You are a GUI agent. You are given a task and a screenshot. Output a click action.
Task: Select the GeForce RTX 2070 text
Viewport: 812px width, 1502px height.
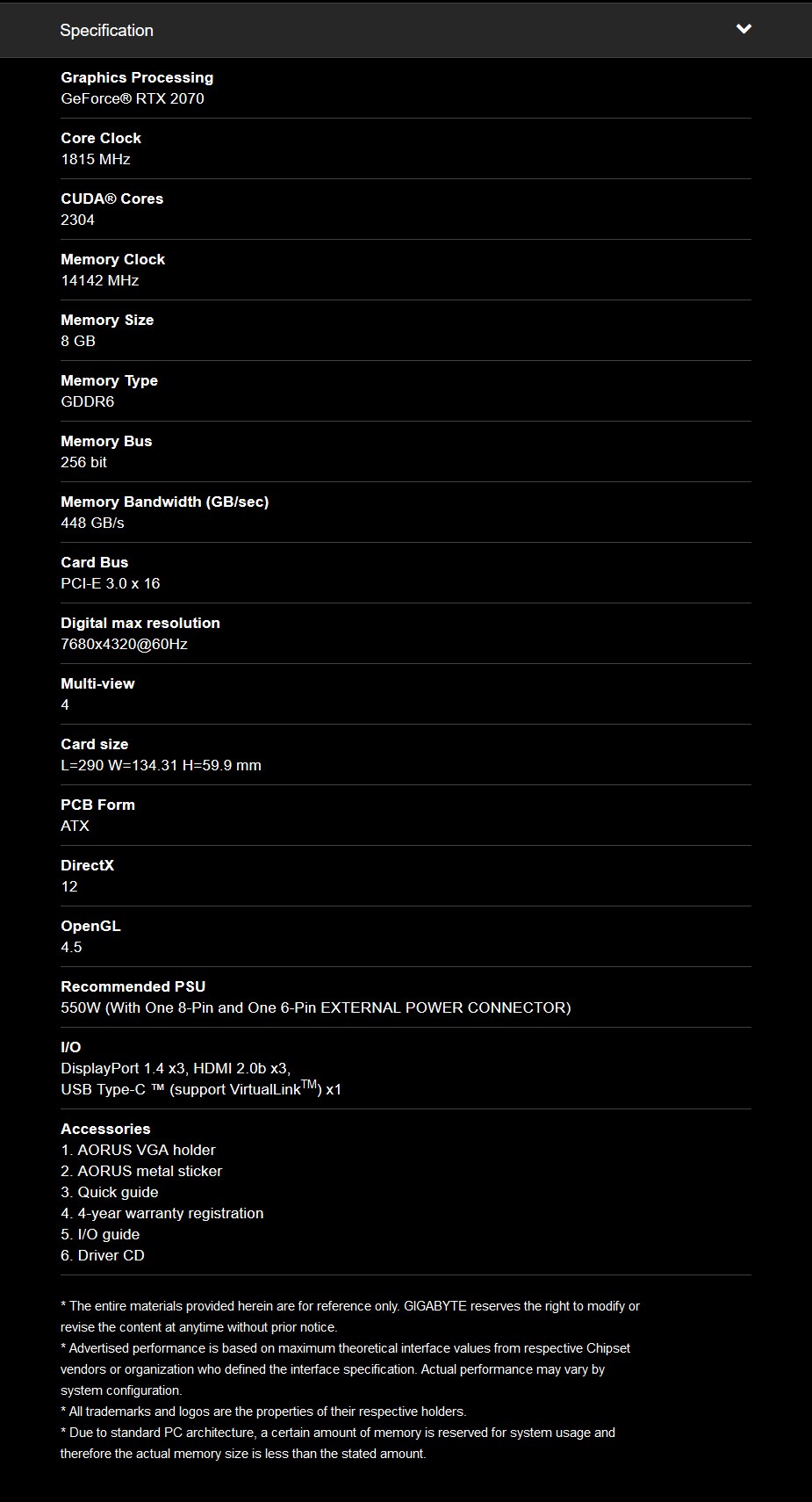click(x=133, y=98)
